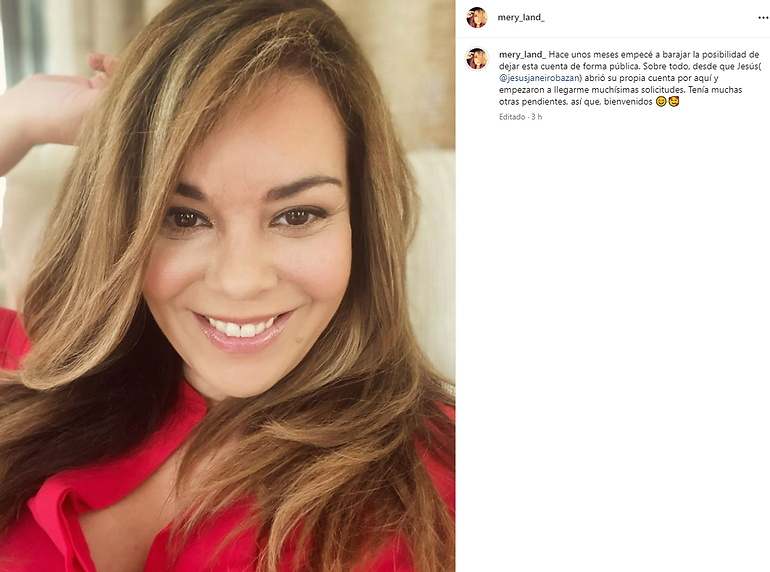The image size is (770, 572).
Task: Click the profile avatar in post header
Action: click(476, 18)
